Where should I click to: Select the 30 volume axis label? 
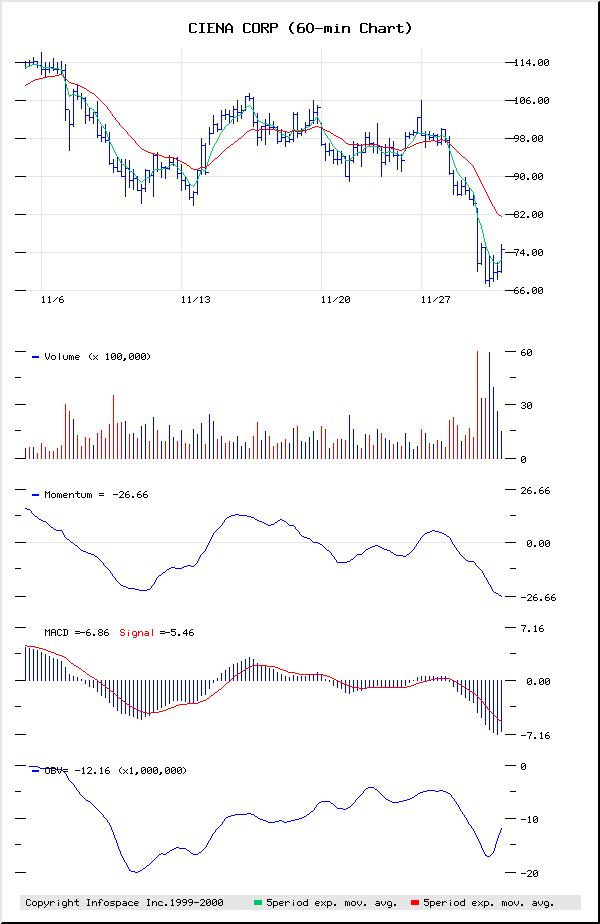pos(526,406)
